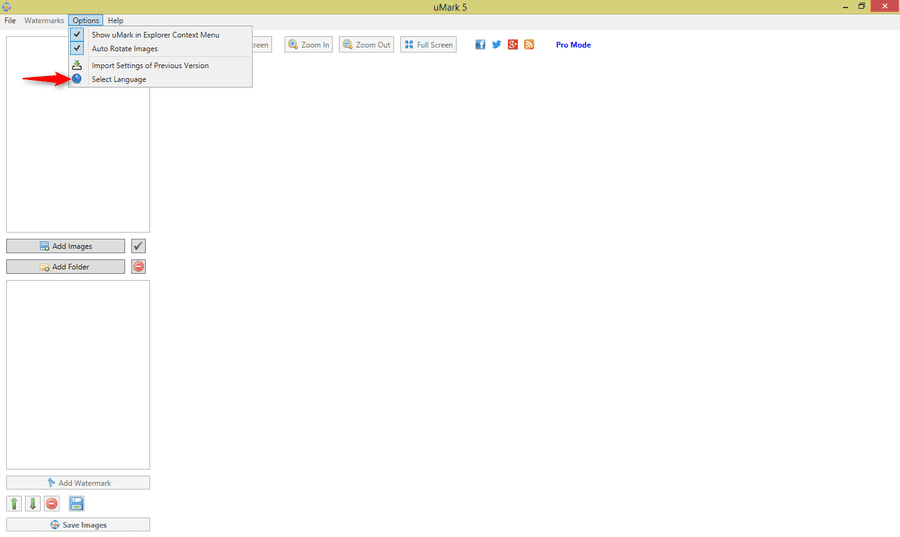Open the Google Plus icon

point(513,45)
